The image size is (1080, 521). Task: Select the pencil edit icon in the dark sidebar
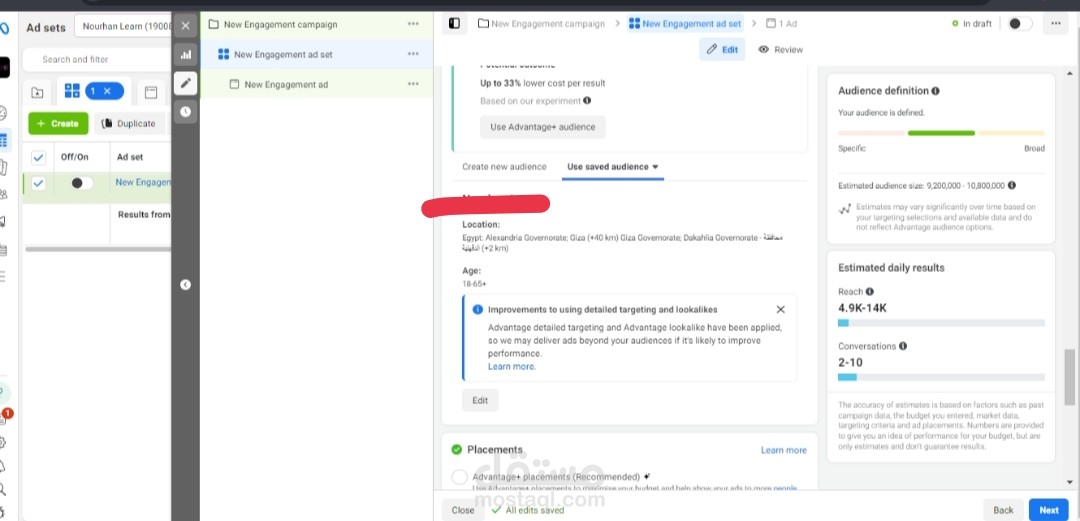pyautogui.click(x=185, y=83)
